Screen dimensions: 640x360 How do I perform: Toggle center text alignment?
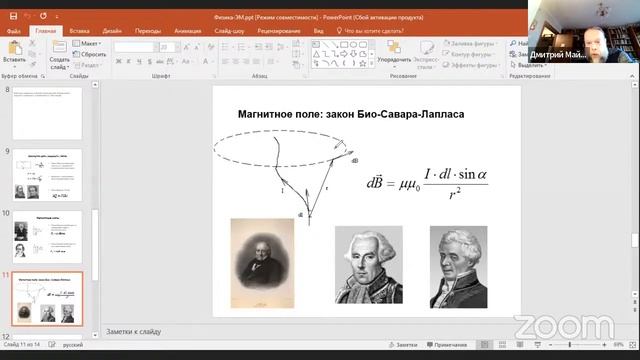[x=236, y=62]
